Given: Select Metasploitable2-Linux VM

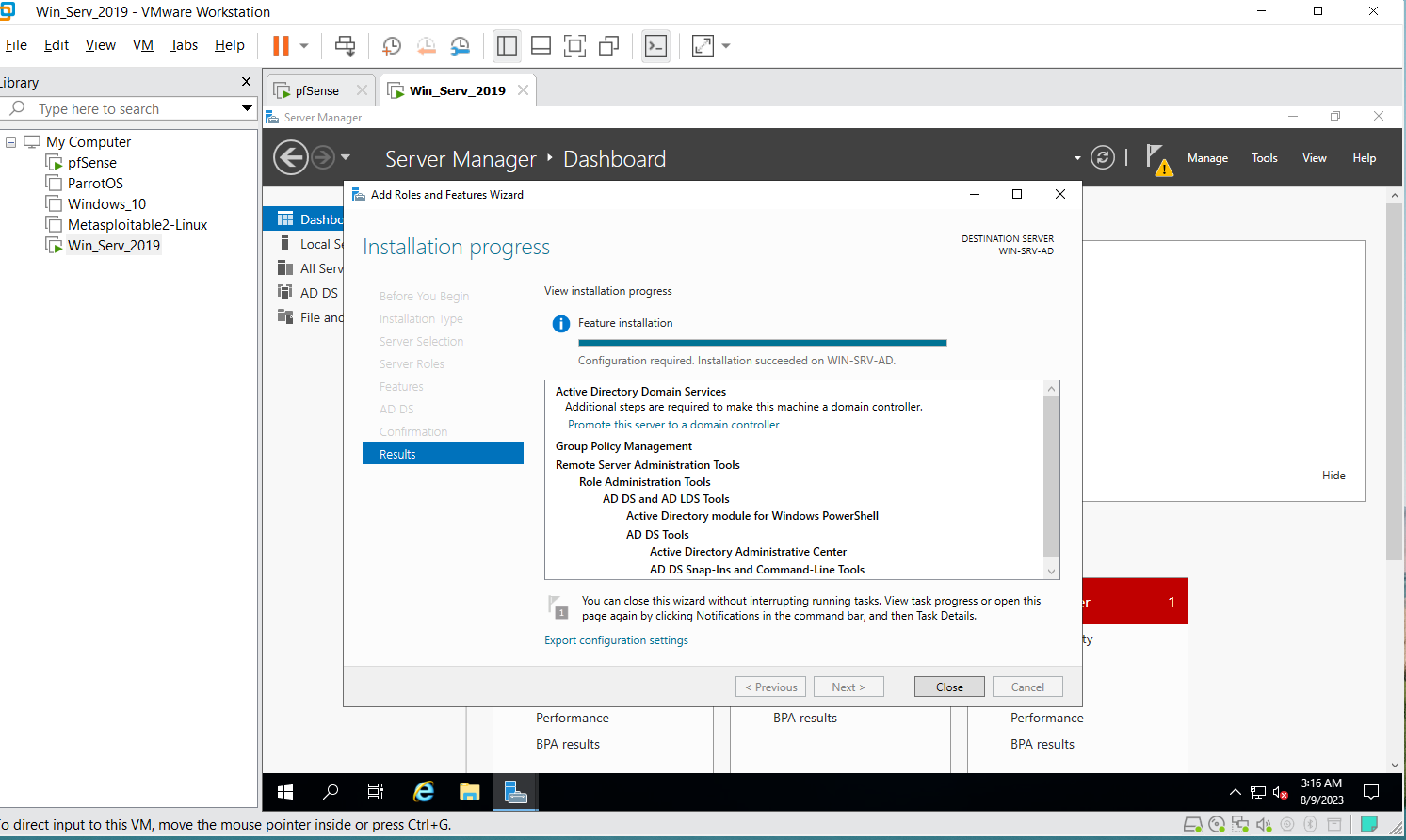Looking at the screenshot, I should [137, 225].
